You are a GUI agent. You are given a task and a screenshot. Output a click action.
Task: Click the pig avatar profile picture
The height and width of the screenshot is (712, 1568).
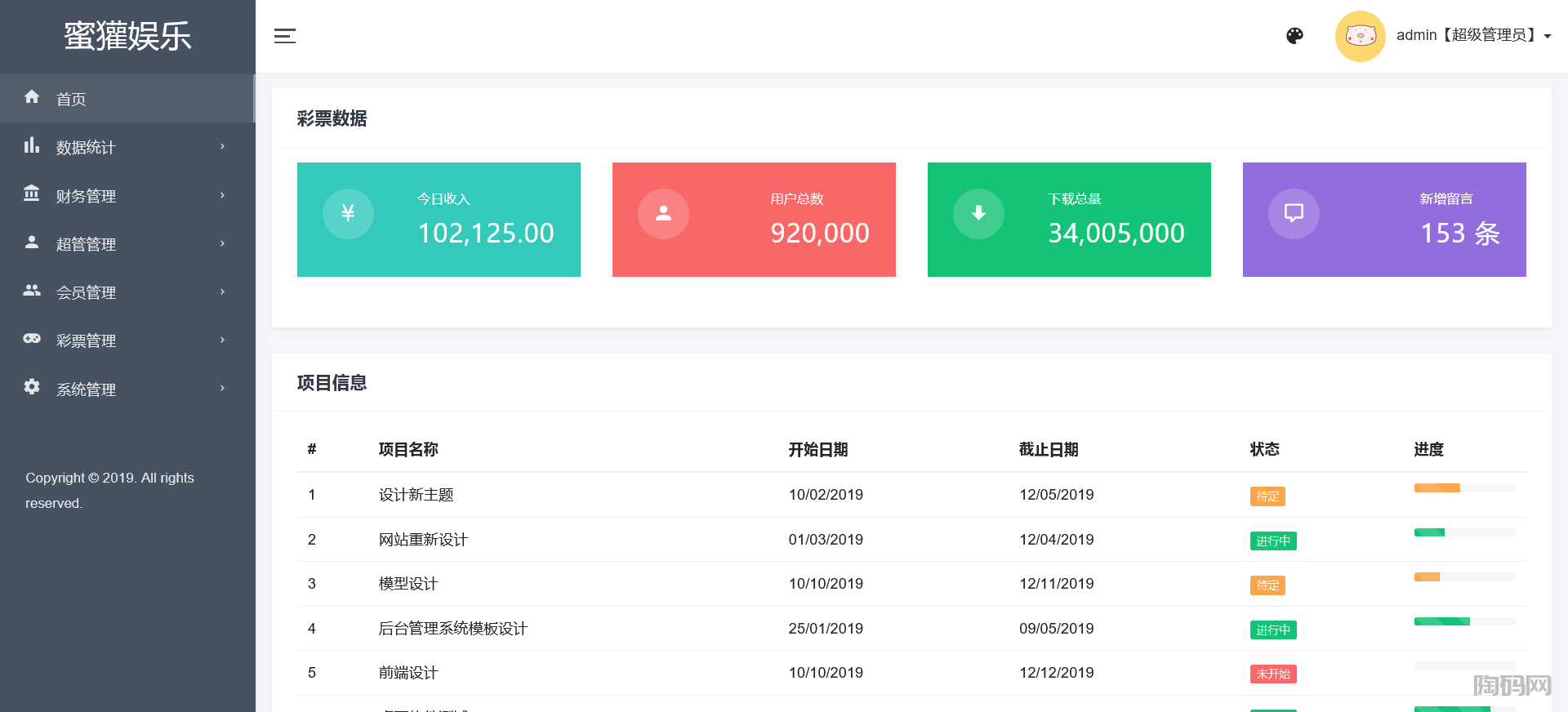(1360, 36)
